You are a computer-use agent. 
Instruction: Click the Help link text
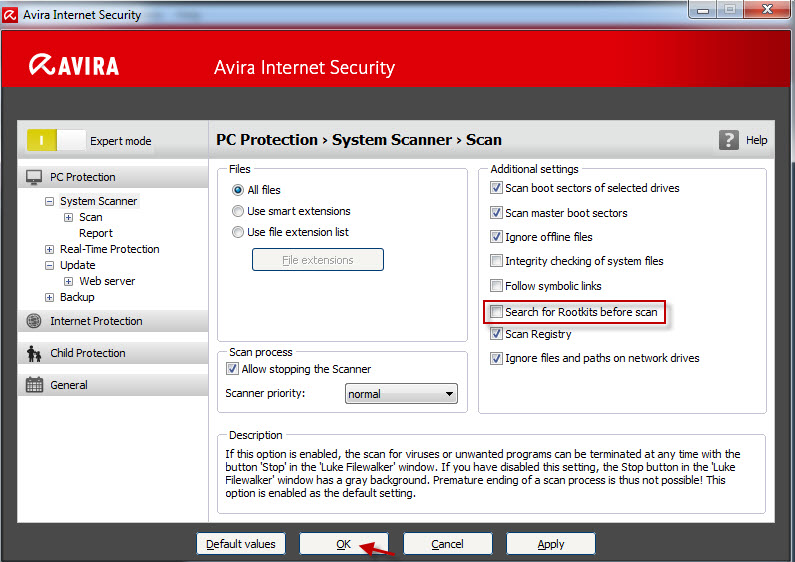pyautogui.click(x=756, y=140)
